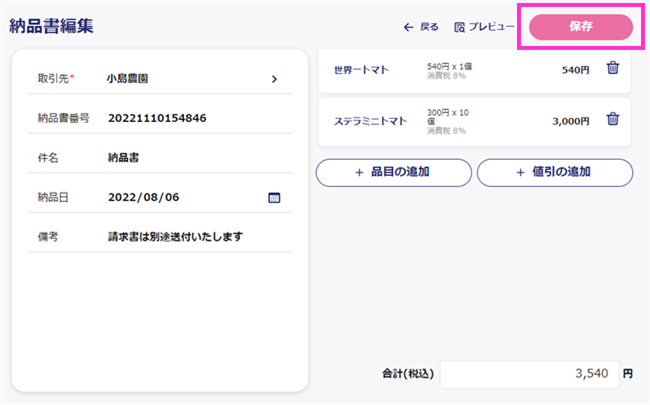Add a discount with 値引の追加

click(x=555, y=172)
